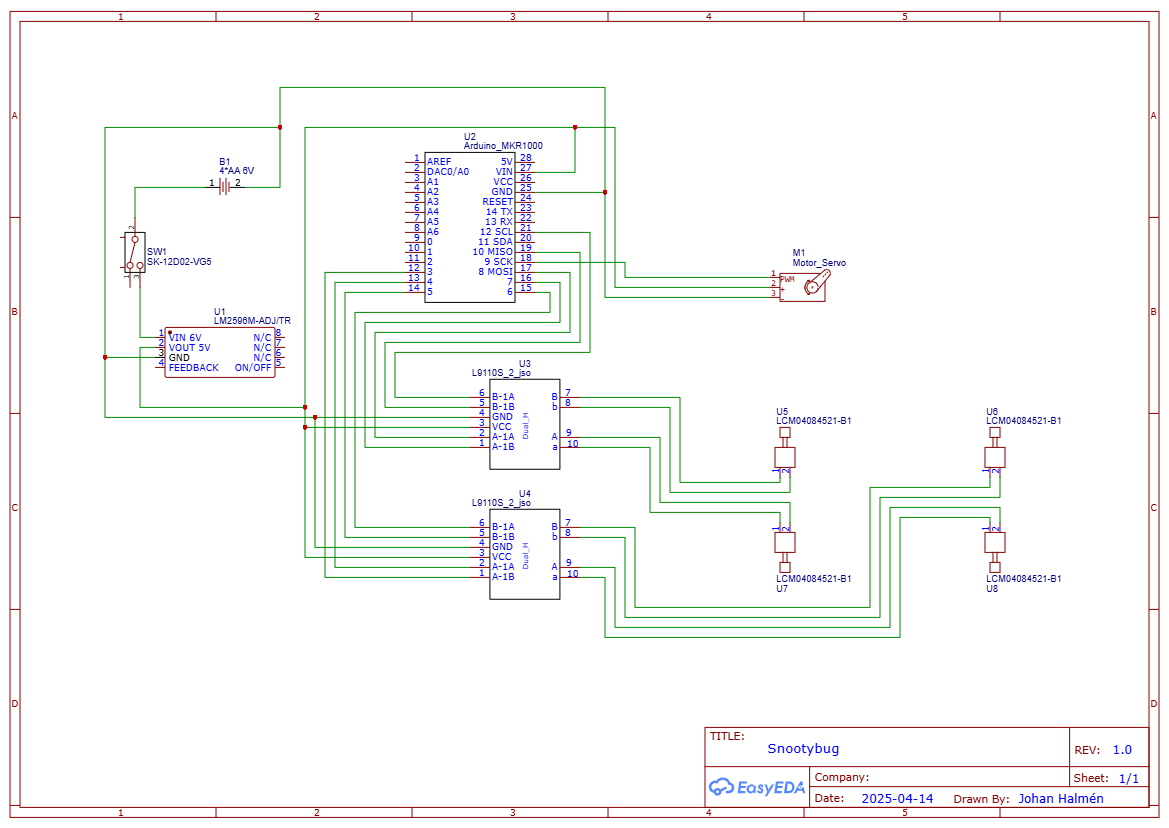Select the U5 motor symbol
1169x828 pixels.
click(x=784, y=452)
